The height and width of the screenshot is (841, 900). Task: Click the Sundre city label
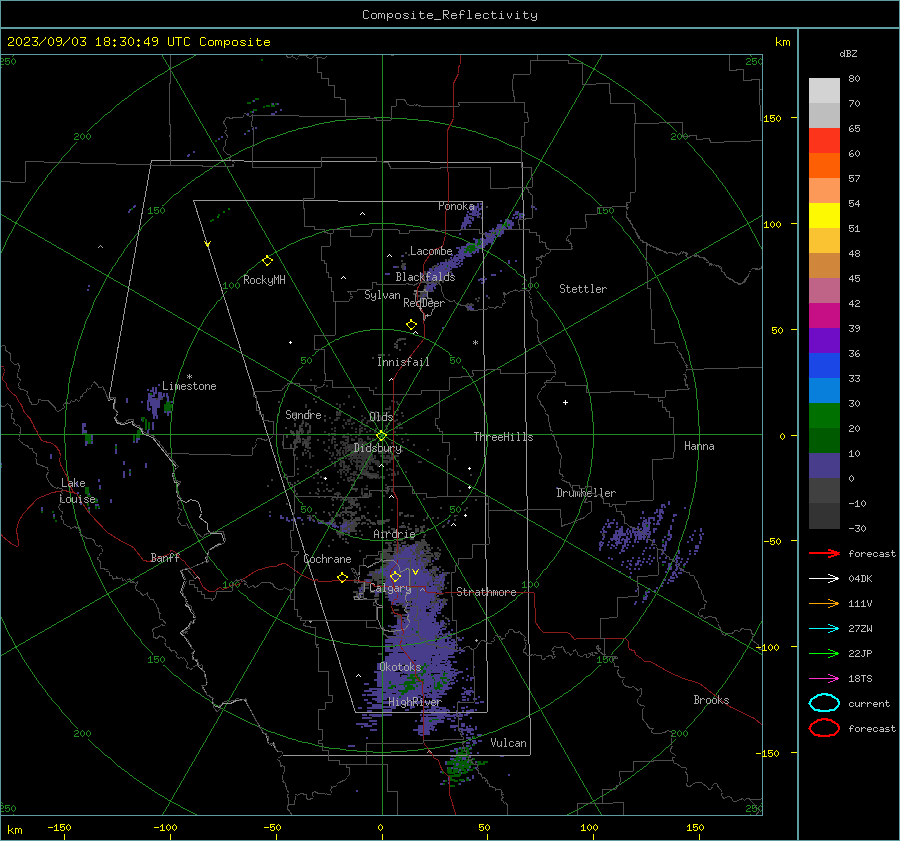pos(303,414)
